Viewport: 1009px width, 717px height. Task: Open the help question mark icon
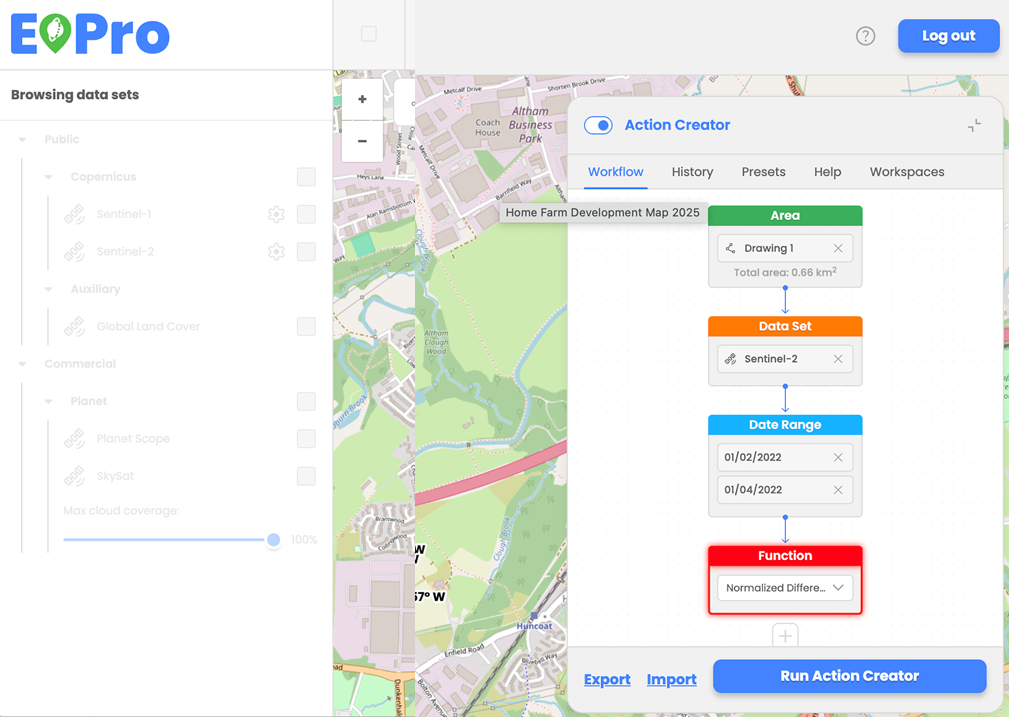(x=865, y=36)
